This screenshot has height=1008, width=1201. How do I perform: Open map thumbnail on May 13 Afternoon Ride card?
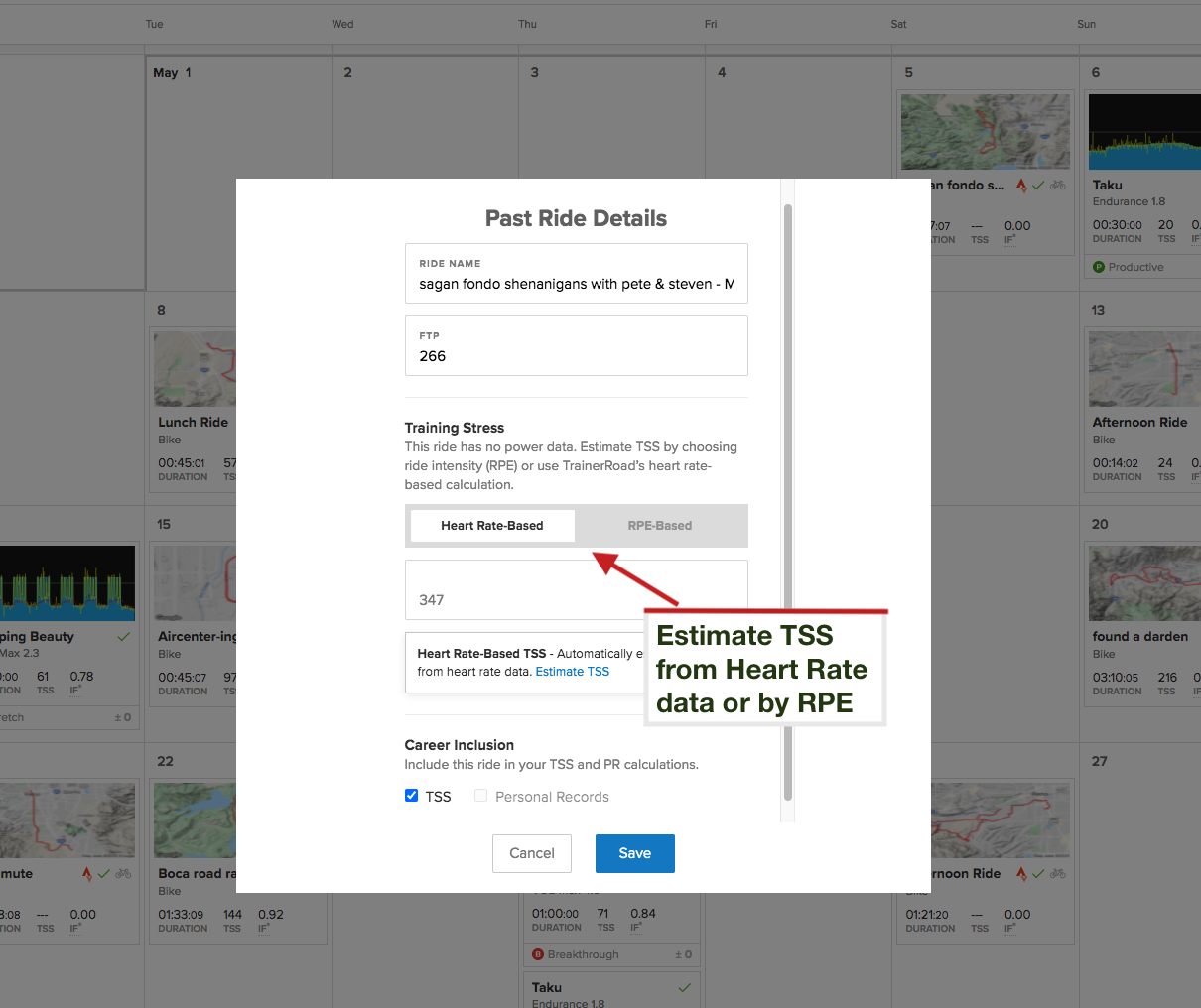[1144, 369]
